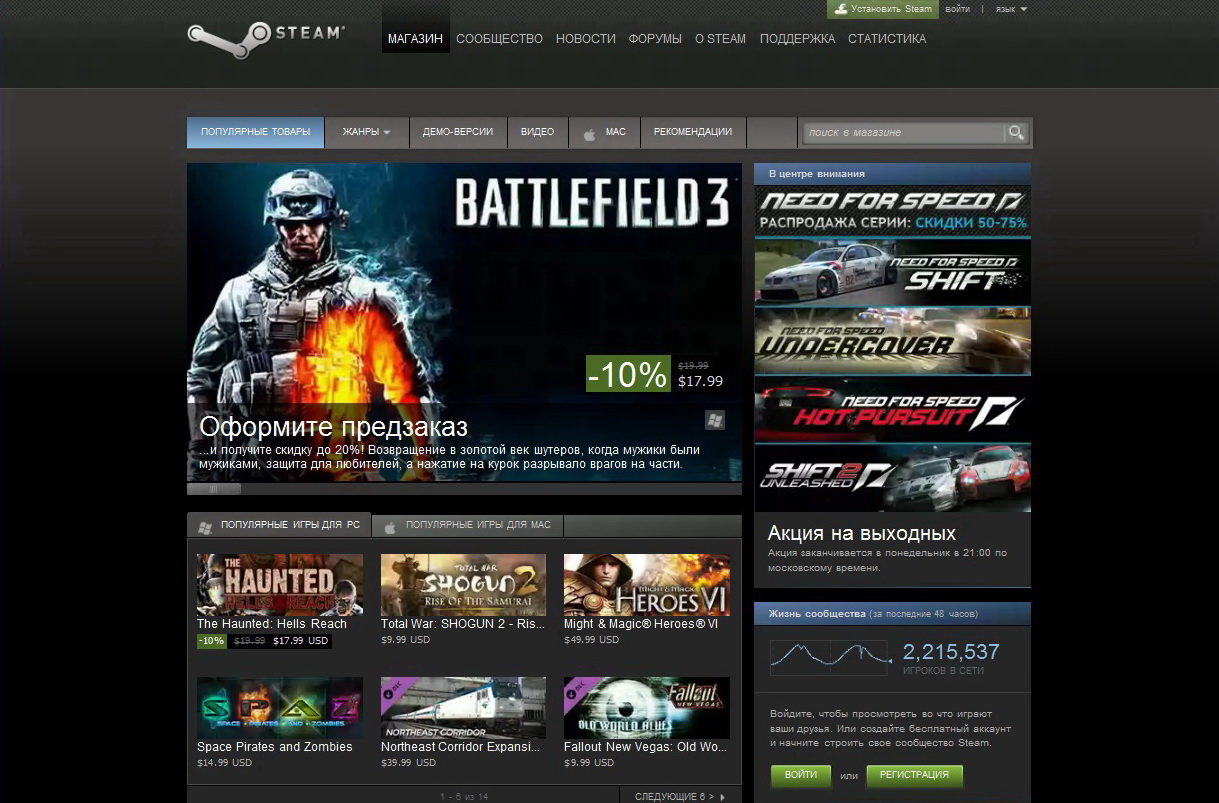Select ПОПУЛЯРНЫЕ ТОВАРЫ tab
1219x803 pixels.
(x=255, y=133)
